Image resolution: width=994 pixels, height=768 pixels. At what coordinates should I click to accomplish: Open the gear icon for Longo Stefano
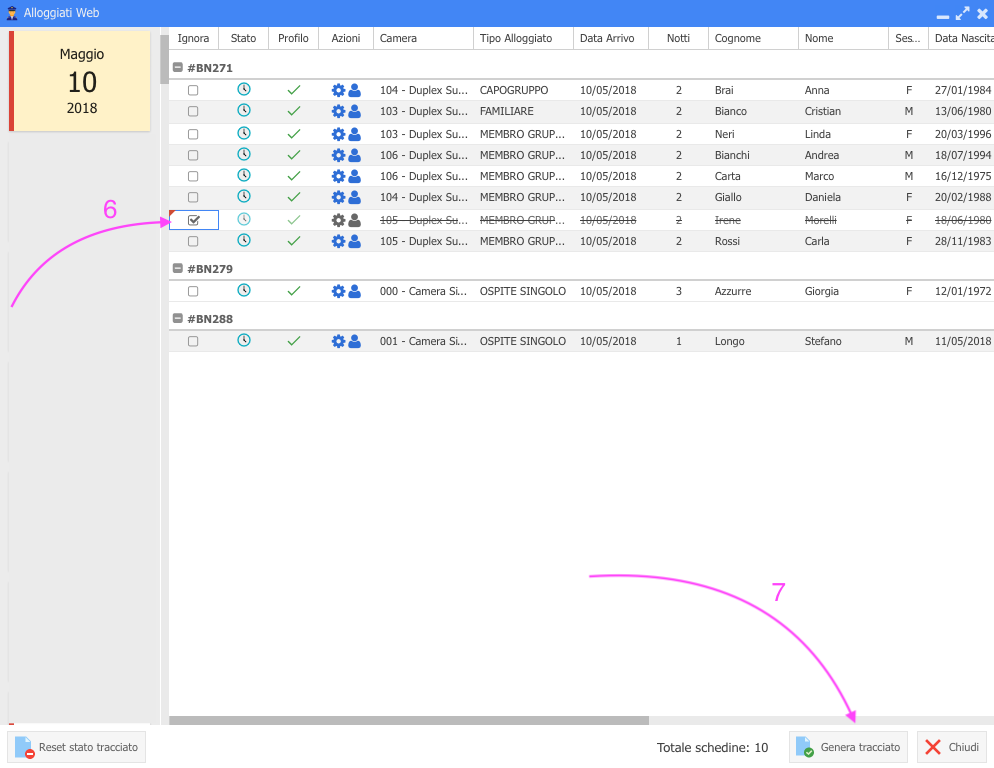point(339,341)
